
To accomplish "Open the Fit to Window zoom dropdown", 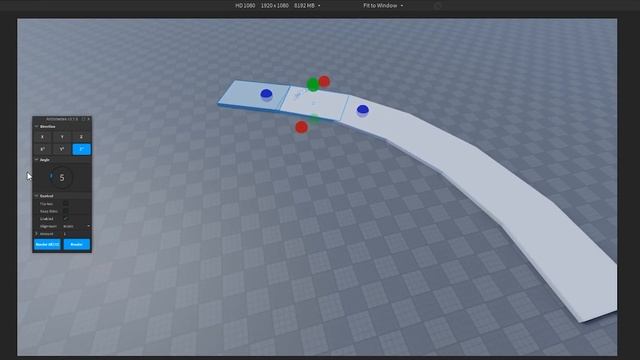I will 383,6.
